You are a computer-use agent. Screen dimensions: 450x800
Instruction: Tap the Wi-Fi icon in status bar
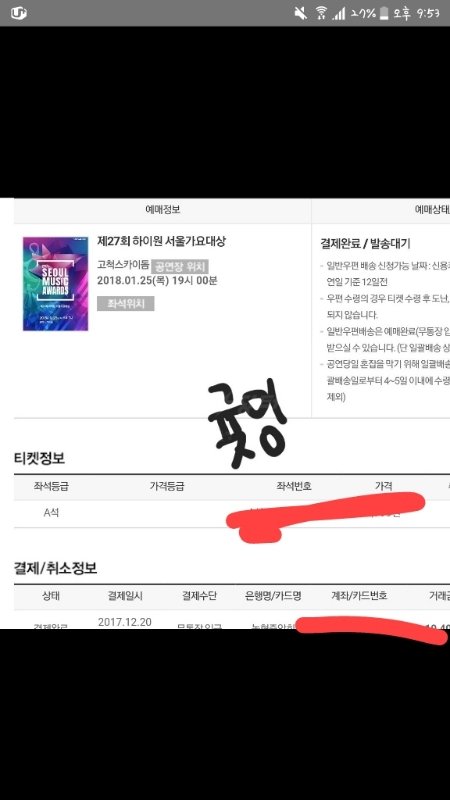point(321,13)
